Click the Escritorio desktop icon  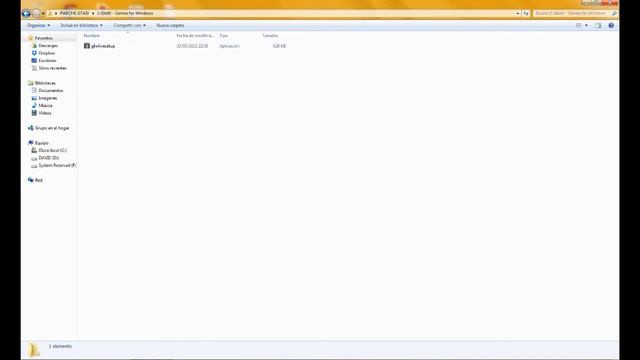tap(34, 60)
